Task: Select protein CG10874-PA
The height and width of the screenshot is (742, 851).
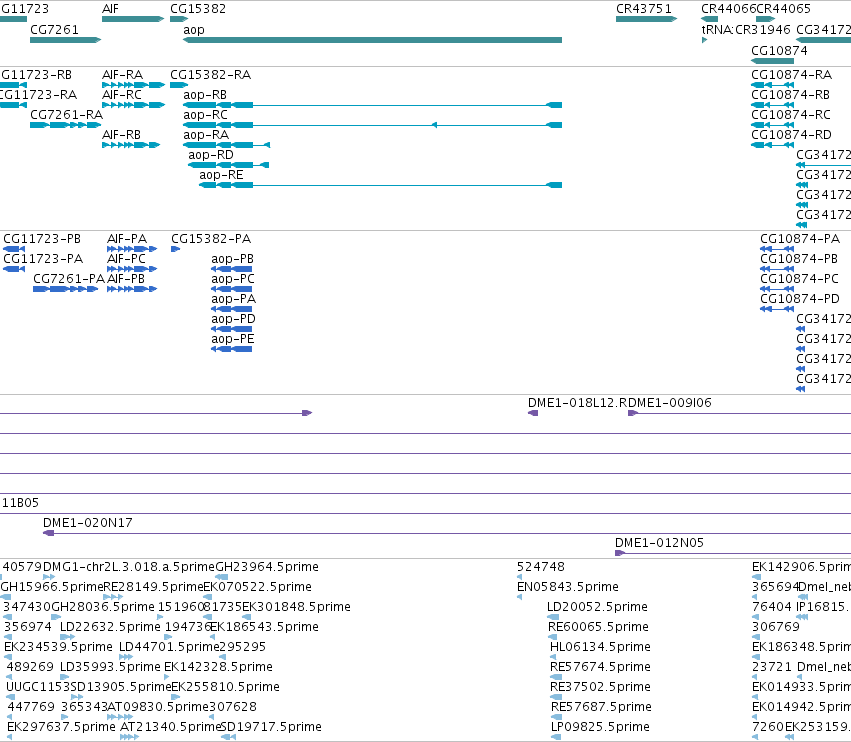Action: (777, 249)
